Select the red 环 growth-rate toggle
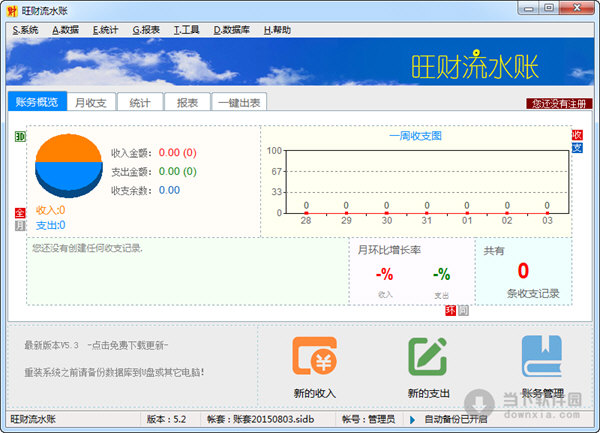 (450, 310)
